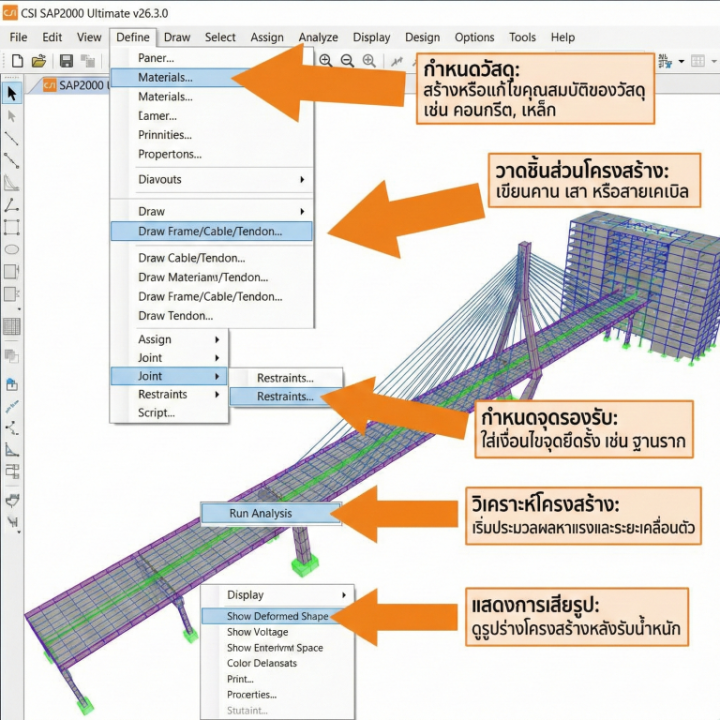
Task: Open the Edit menu
Action: point(52,37)
